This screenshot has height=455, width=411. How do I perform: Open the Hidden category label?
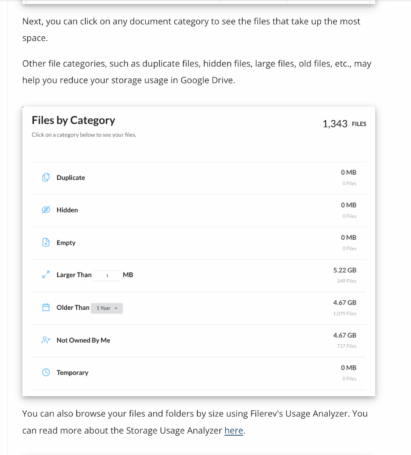(67, 210)
